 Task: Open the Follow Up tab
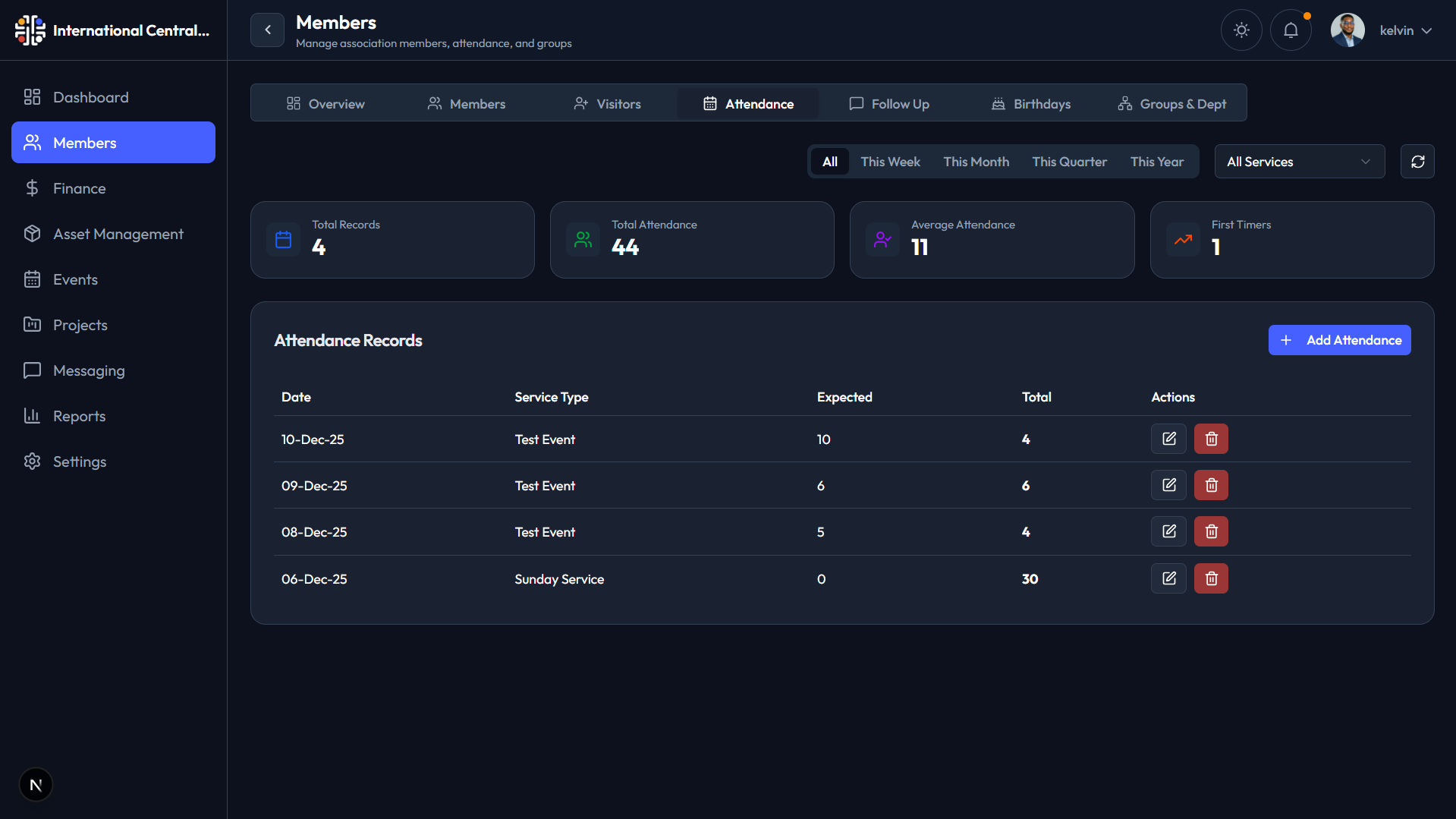[x=889, y=103]
